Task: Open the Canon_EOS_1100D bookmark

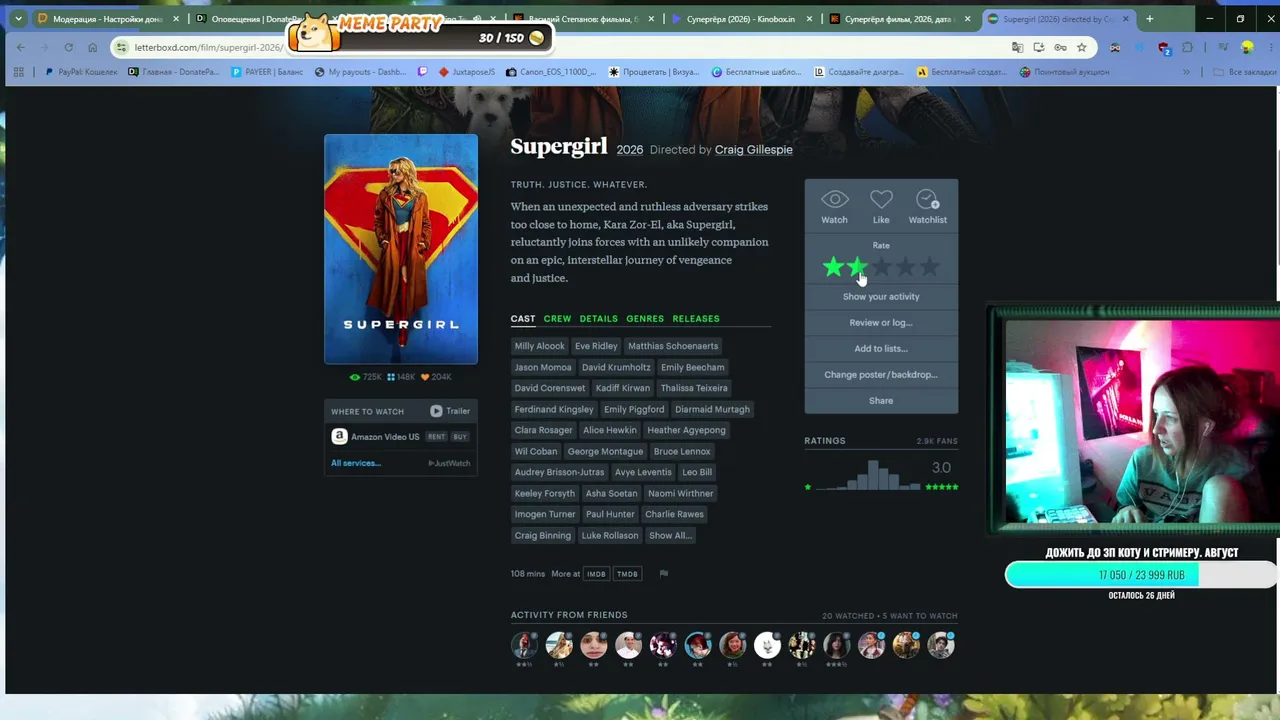Action: (551, 72)
